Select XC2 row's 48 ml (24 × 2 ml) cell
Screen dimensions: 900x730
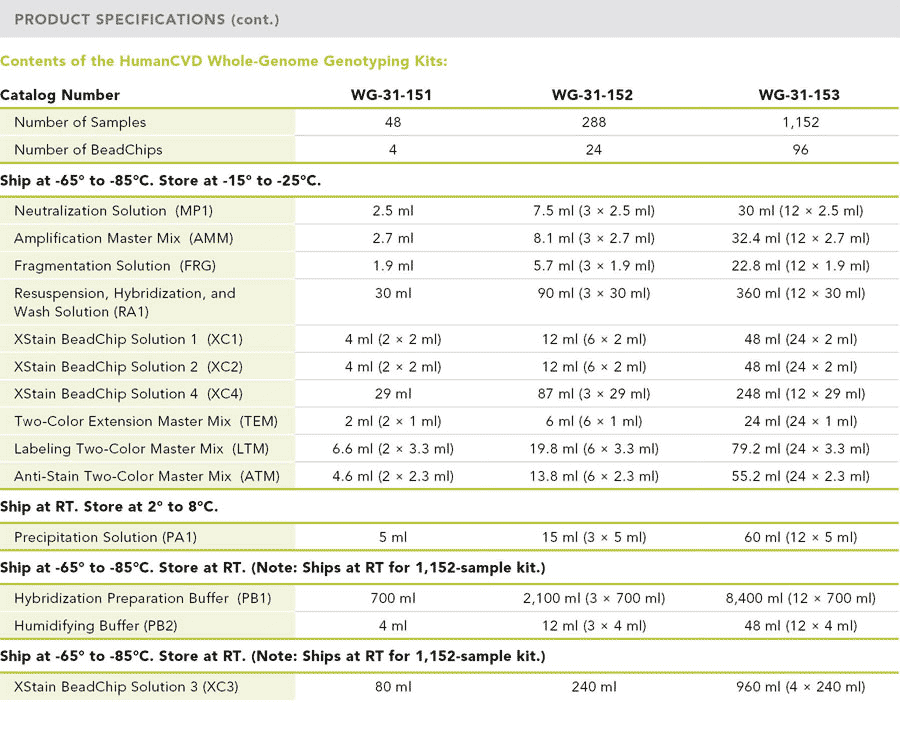click(x=801, y=367)
